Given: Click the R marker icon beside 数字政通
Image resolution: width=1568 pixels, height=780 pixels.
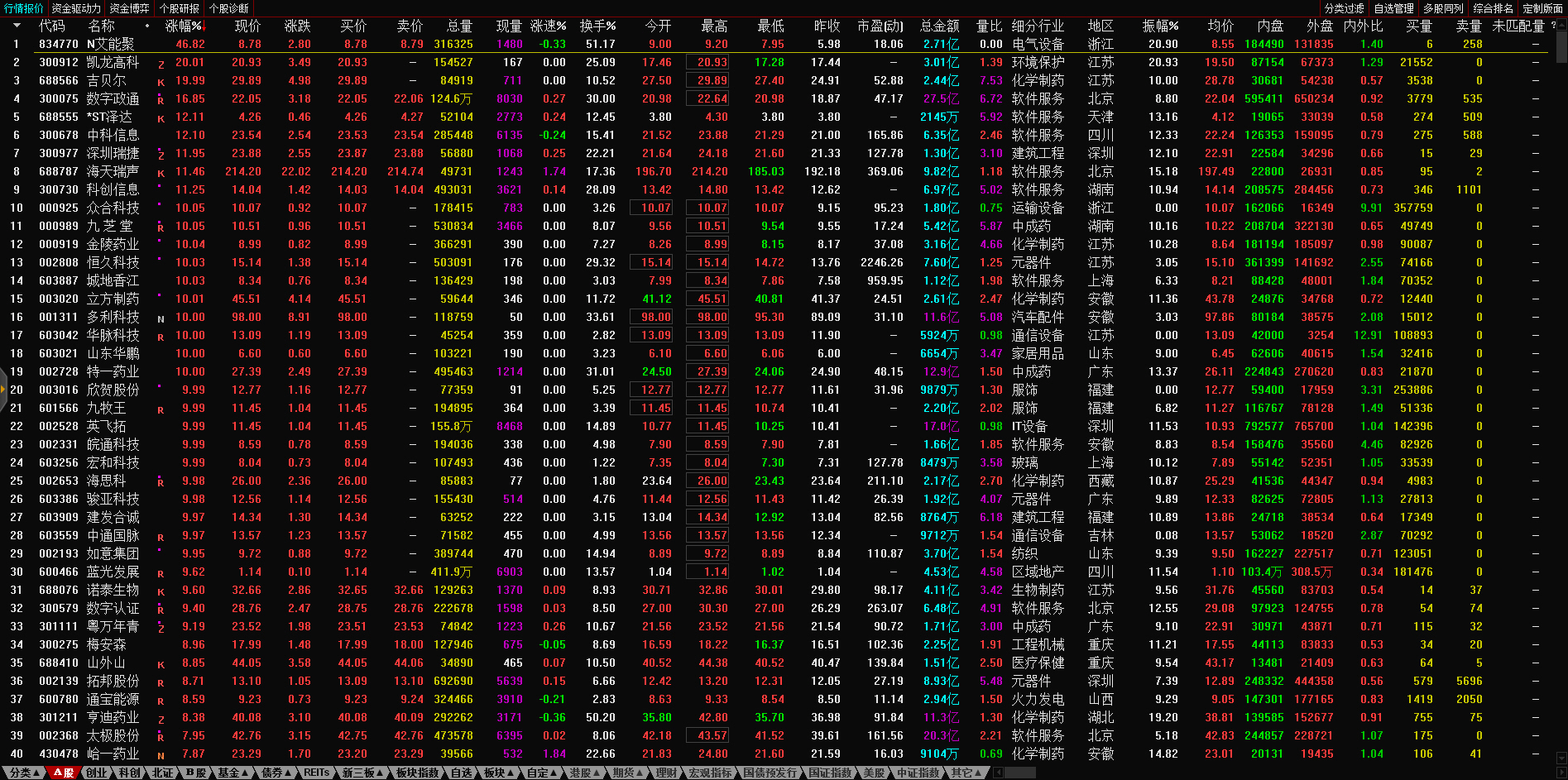Looking at the screenshot, I should 161,99.
